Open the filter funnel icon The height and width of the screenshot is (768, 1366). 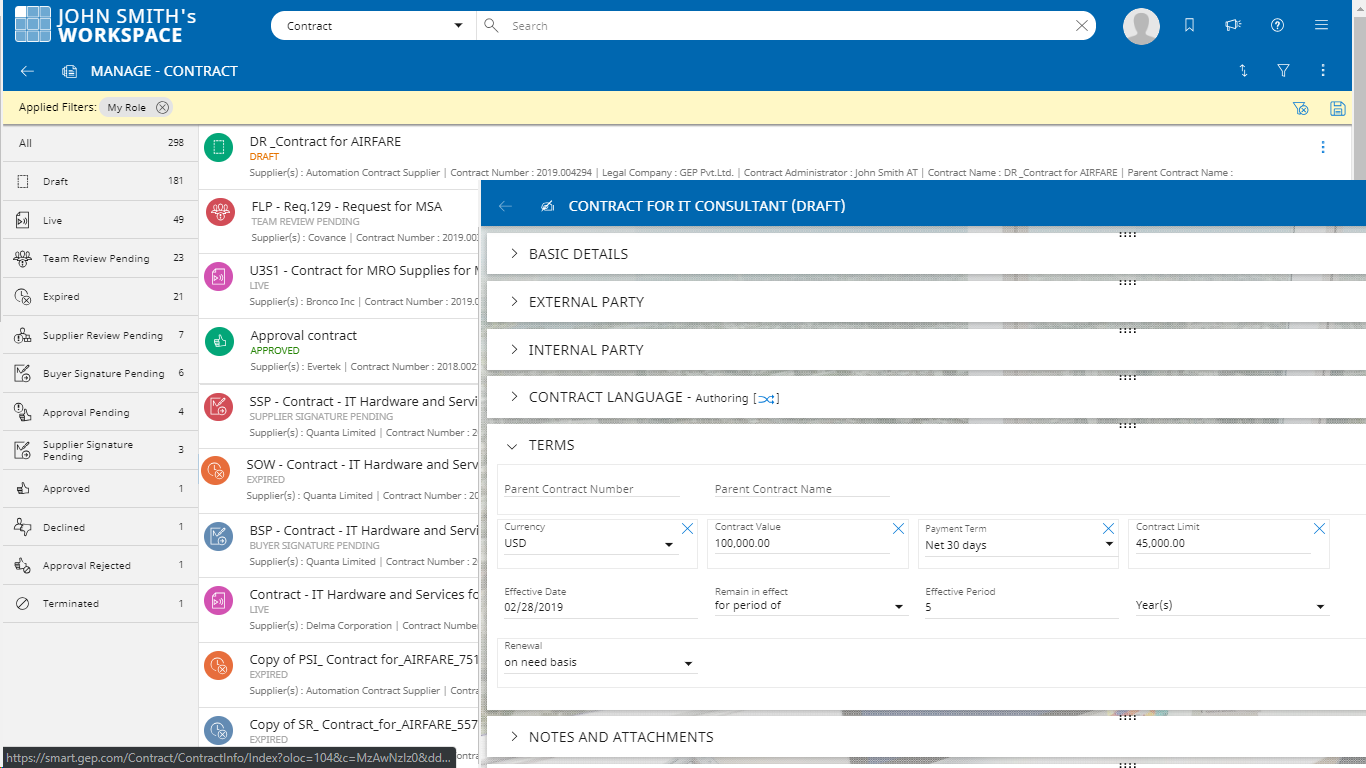[x=1283, y=71]
